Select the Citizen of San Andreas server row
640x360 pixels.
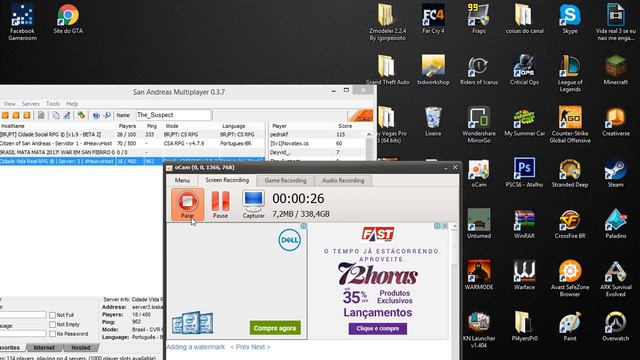coord(133,143)
